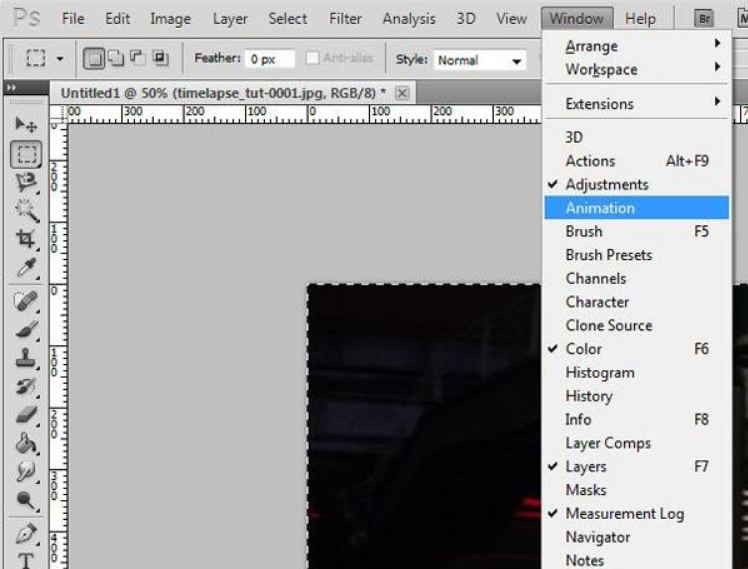
Task: Open the File menu
Action: [x=73, y=19]
